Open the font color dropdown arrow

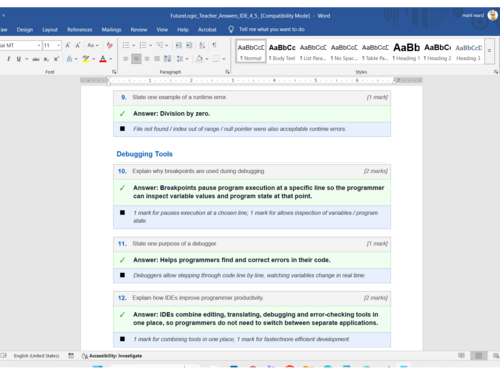click(x=111, y=59)
